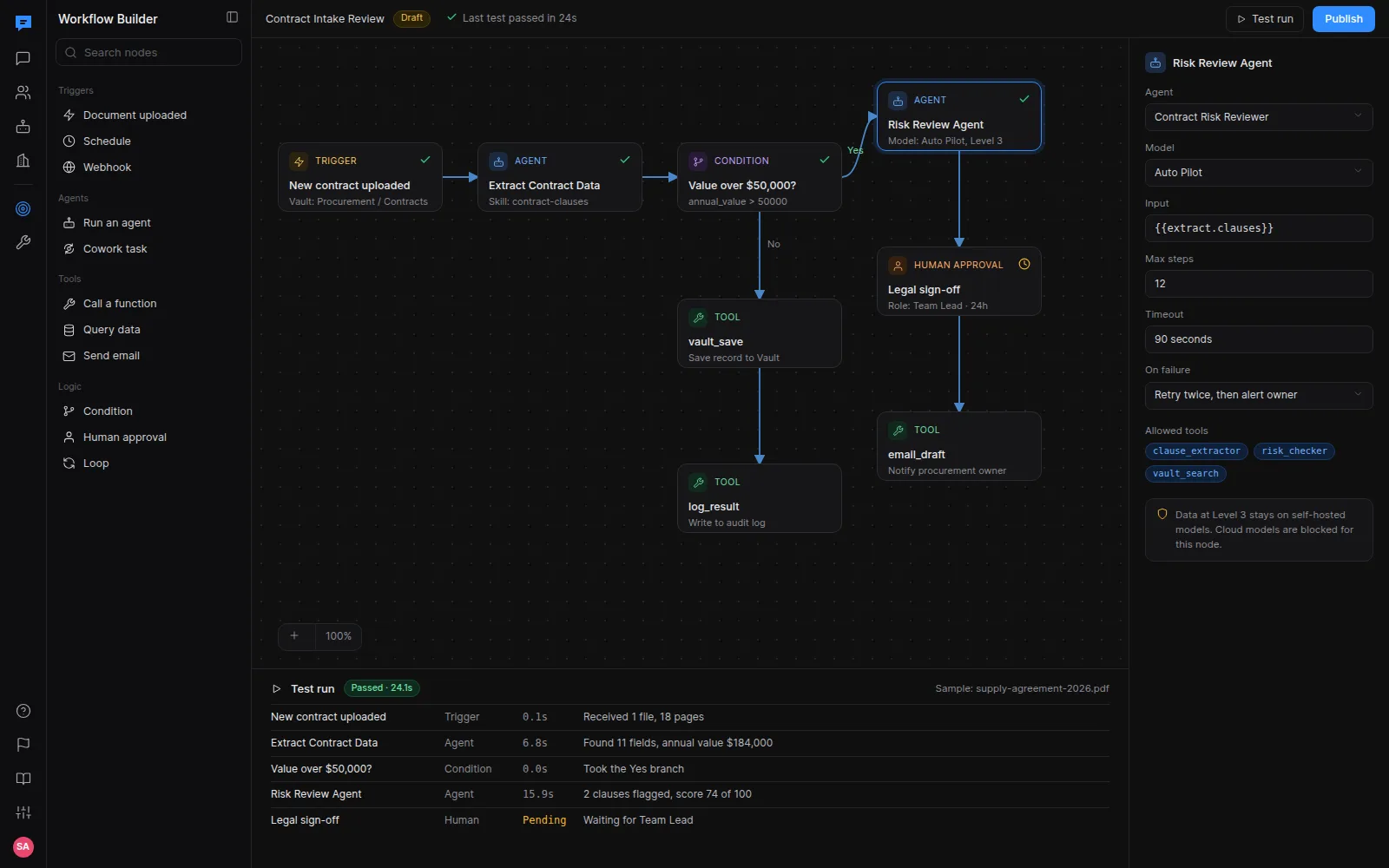This screenshot has height=868, width=1389.
Task: Open the help question mark icon
Action: point(23,711)
